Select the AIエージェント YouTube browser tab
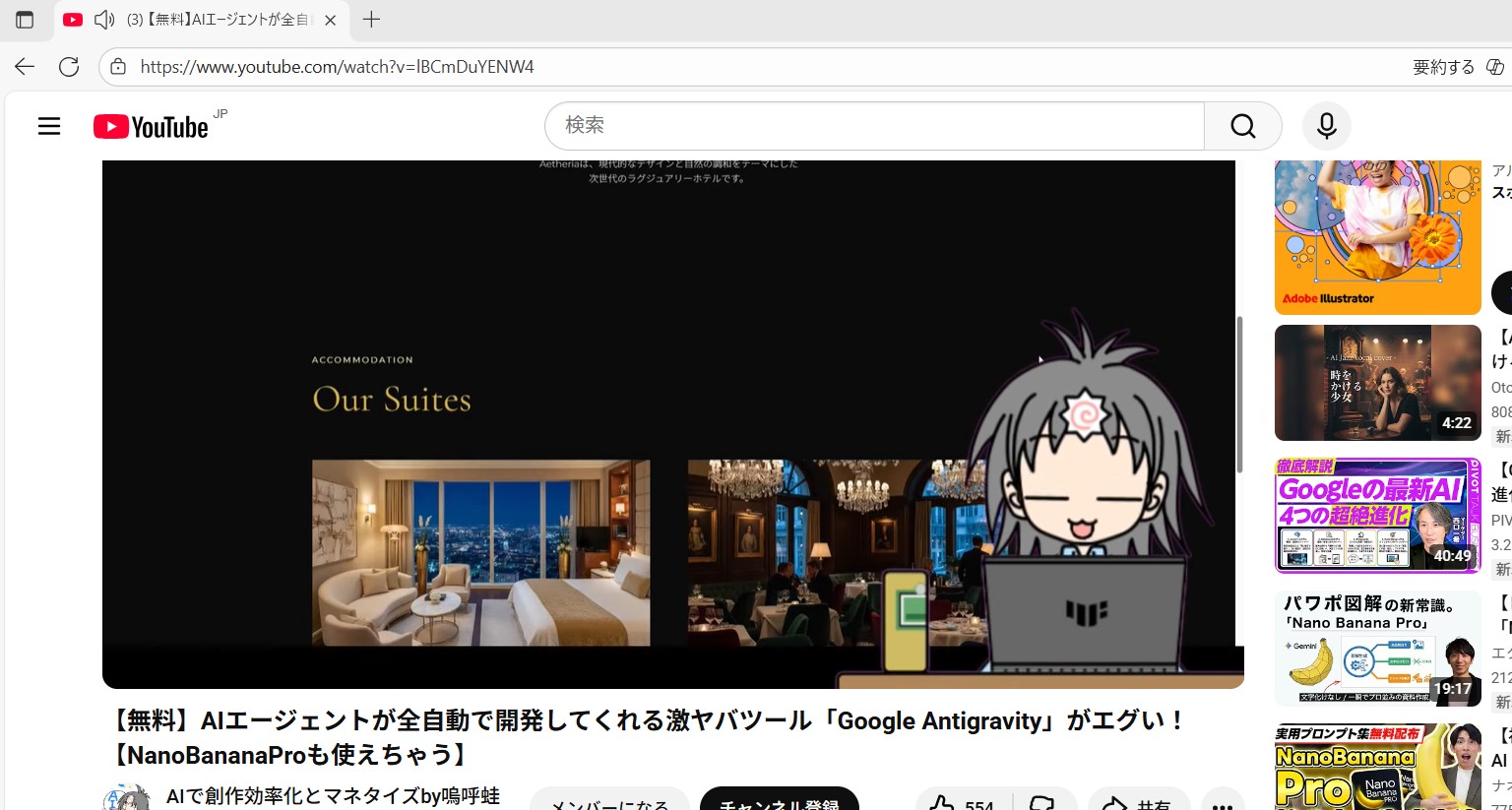1512x810 pixels. [217, 20]
